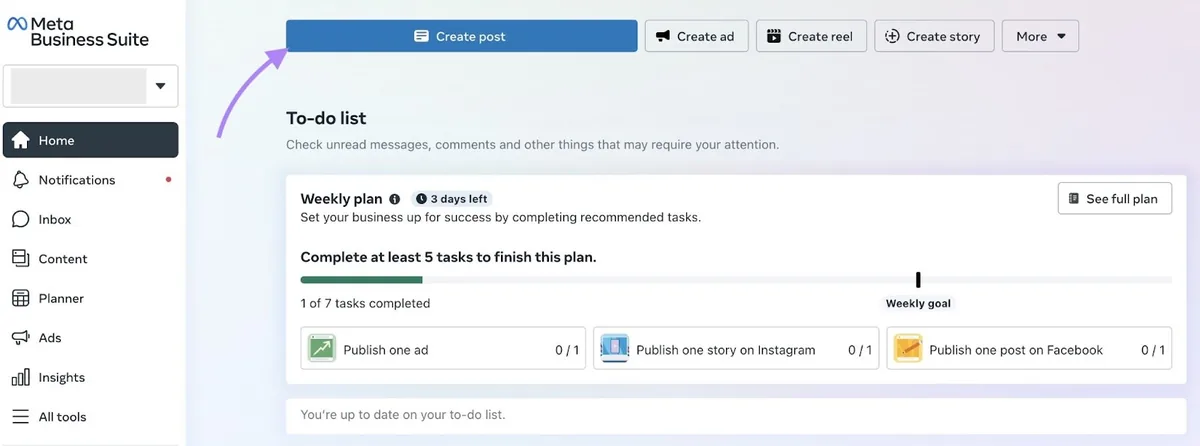Click the '1 of 7 tasks completed' text

click(x=365, y=303)
